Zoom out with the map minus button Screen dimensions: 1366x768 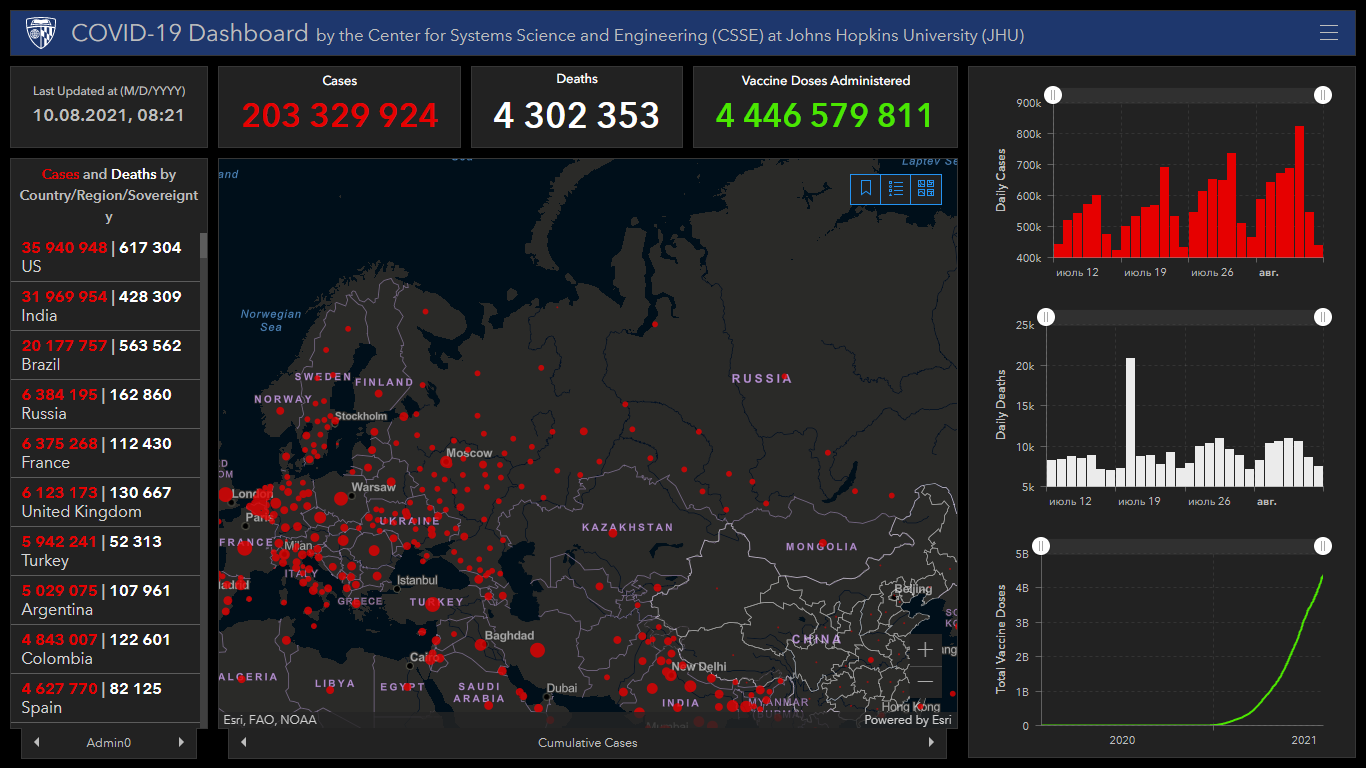tap(925, 682)
